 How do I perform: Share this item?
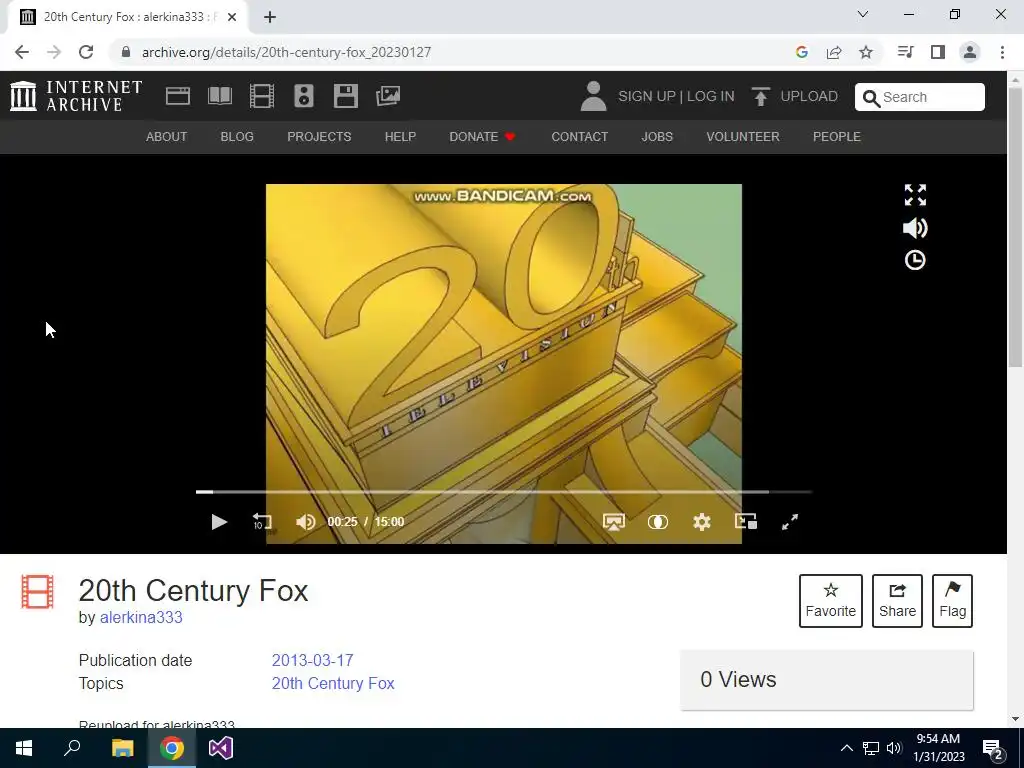pyautogui.click(x=897, y=601)
